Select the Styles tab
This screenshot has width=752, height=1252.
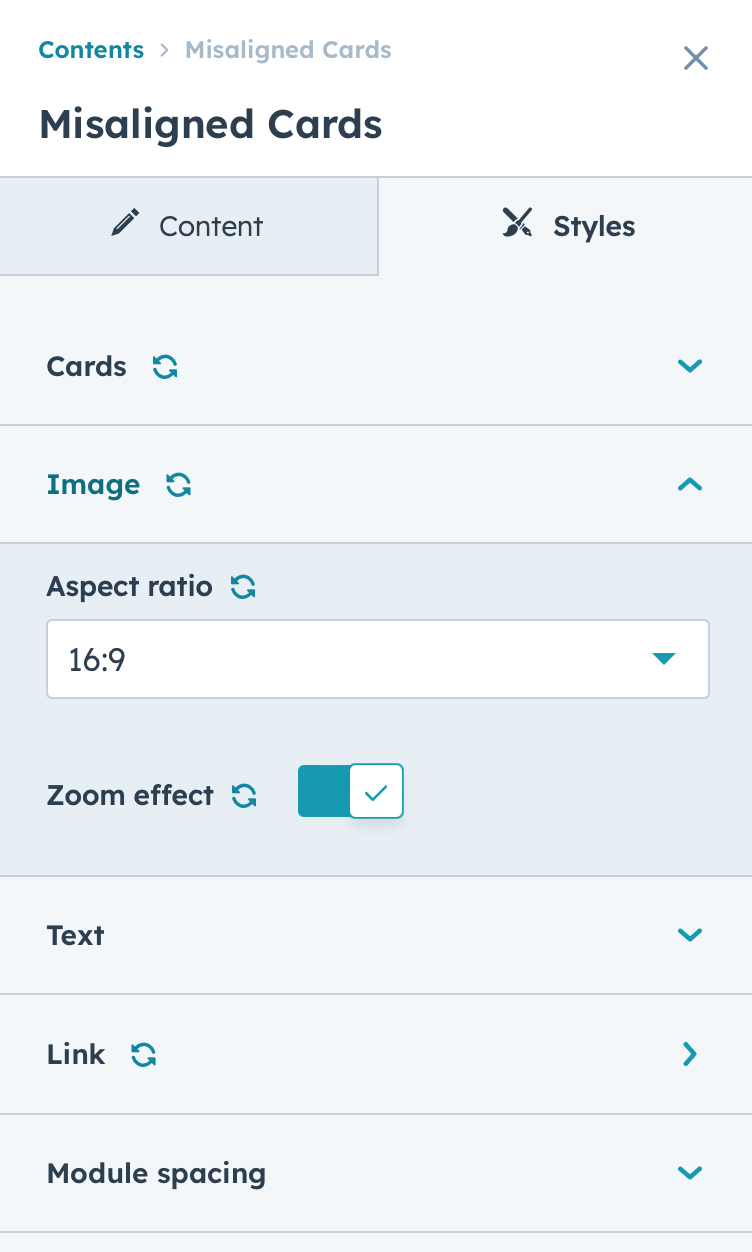[566, 226]
